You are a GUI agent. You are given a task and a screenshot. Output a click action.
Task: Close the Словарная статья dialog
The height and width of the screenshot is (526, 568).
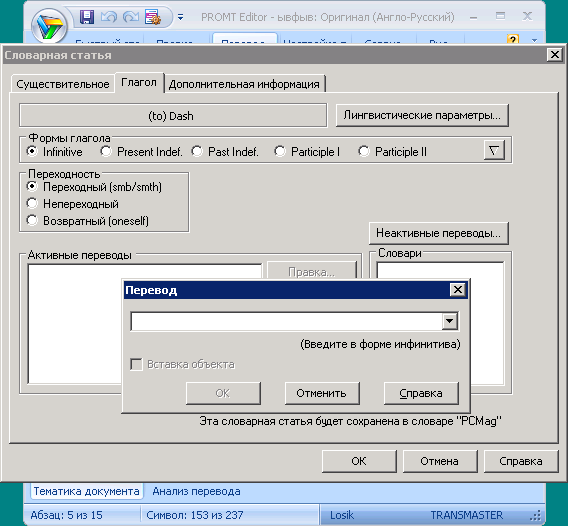[555, 55]
